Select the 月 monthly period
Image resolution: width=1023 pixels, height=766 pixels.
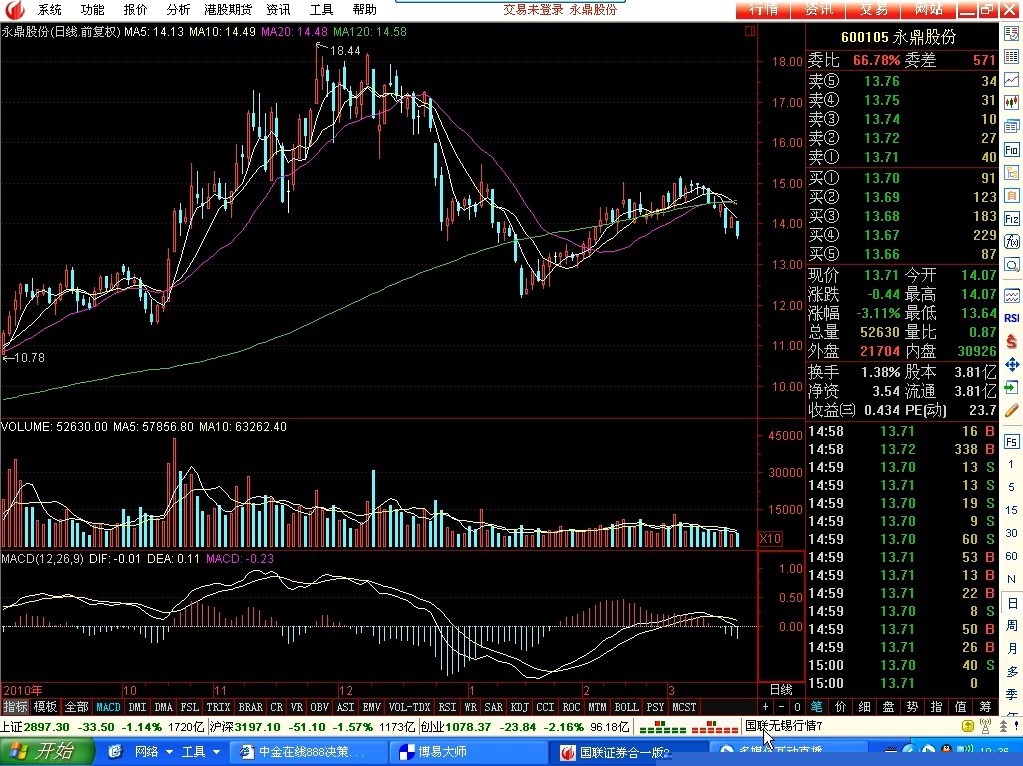click(x=1012, y=649)
